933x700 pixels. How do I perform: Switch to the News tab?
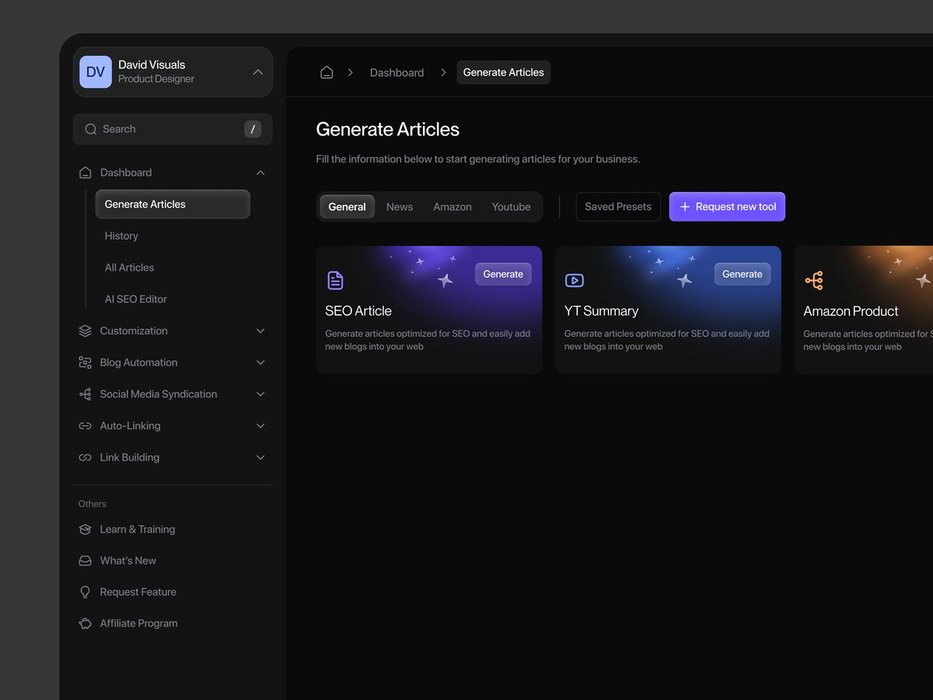(399, 207)
